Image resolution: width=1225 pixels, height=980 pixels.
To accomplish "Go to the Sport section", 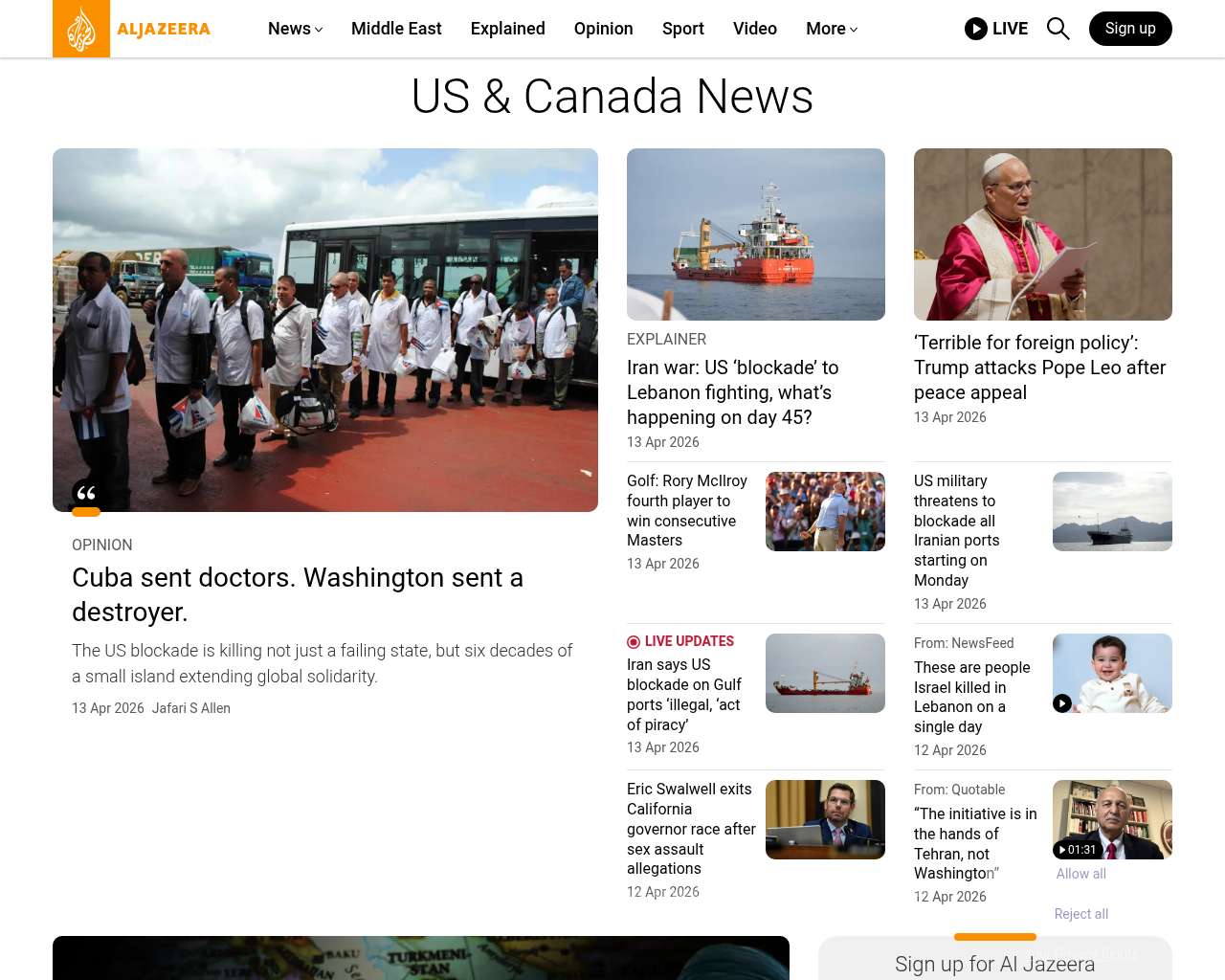I will pyautogui.click(x=683, y=29).
